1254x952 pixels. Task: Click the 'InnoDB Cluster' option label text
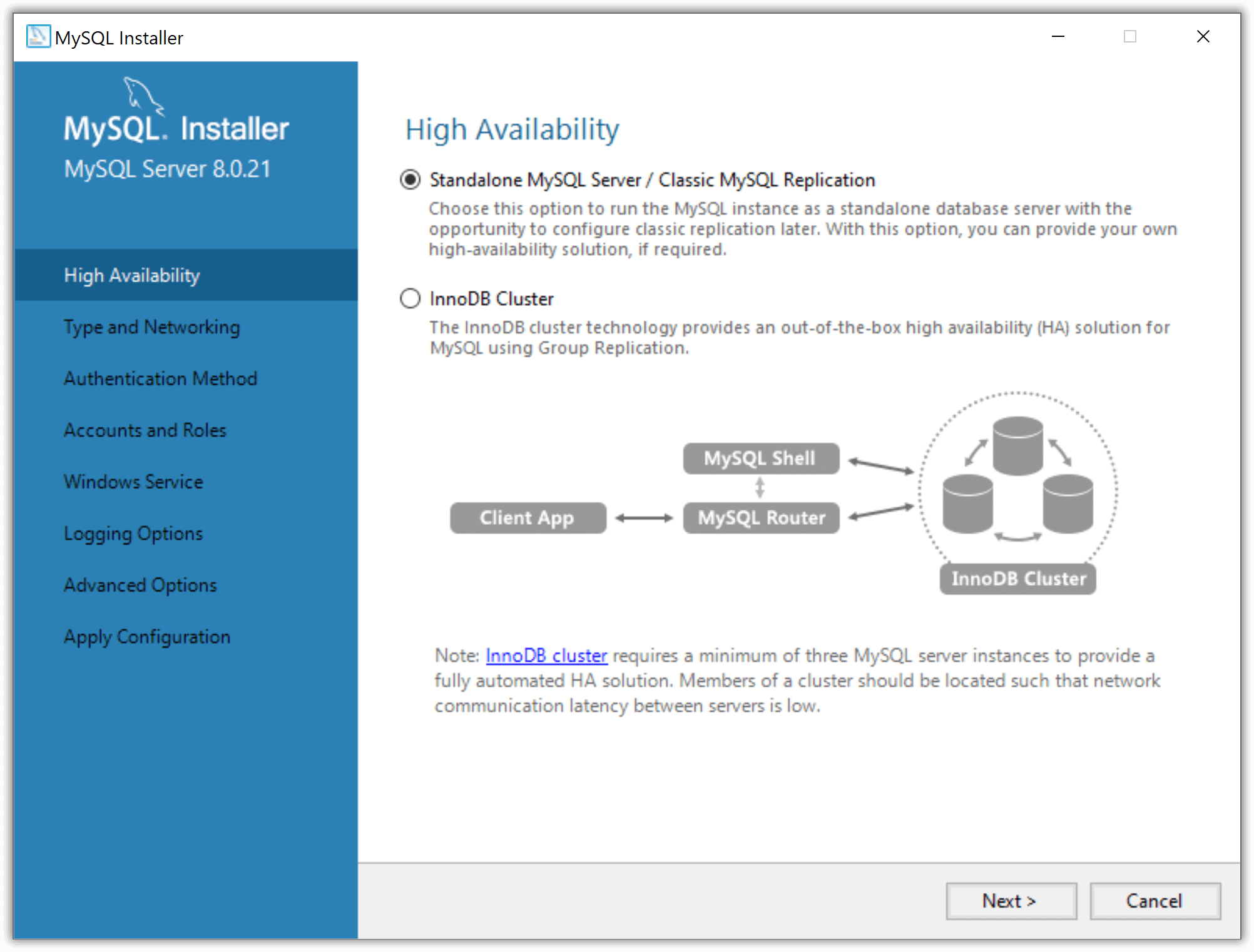[491, 299]
